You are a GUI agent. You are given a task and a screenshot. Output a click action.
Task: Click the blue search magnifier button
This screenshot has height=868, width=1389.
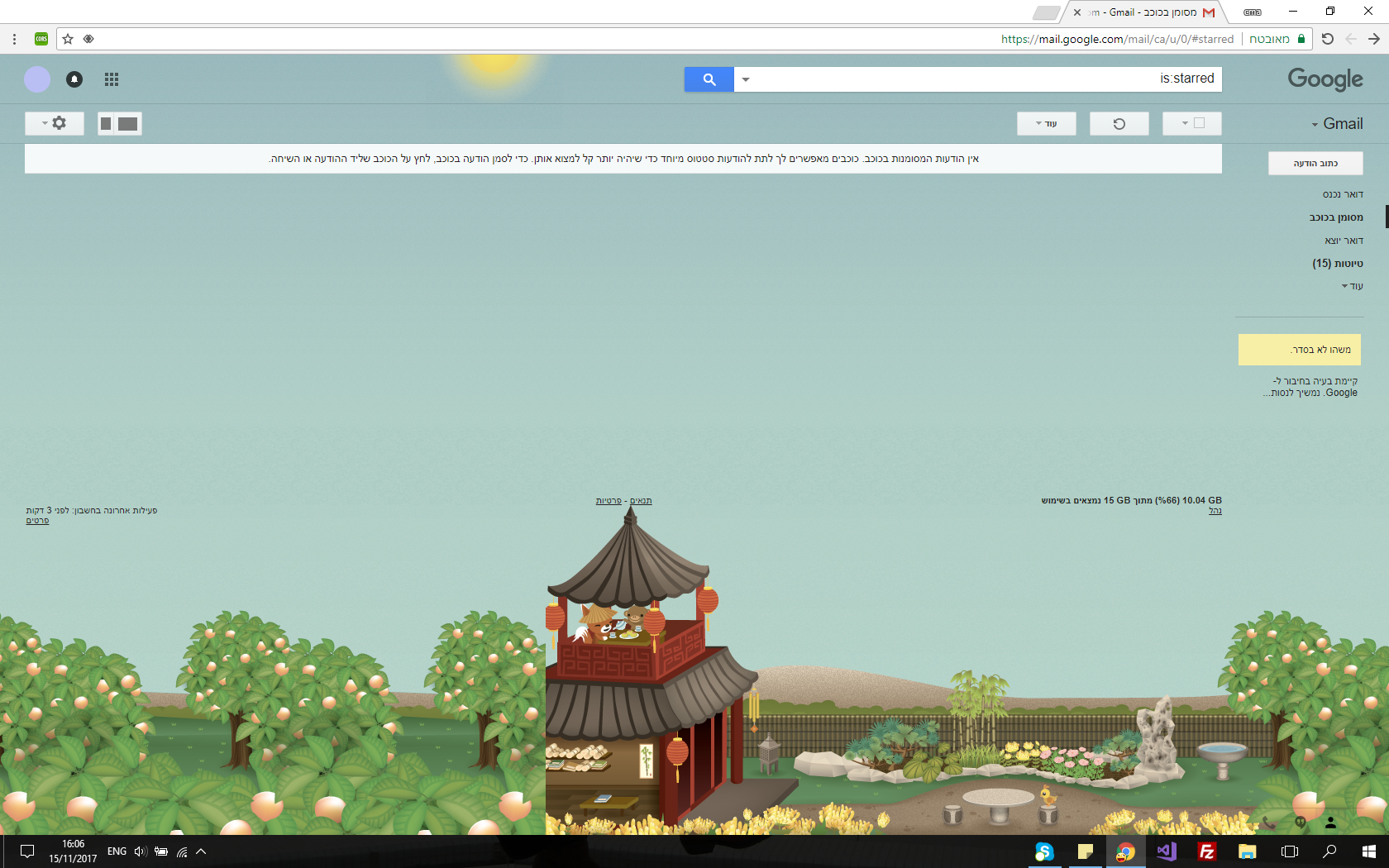(709, 79)
